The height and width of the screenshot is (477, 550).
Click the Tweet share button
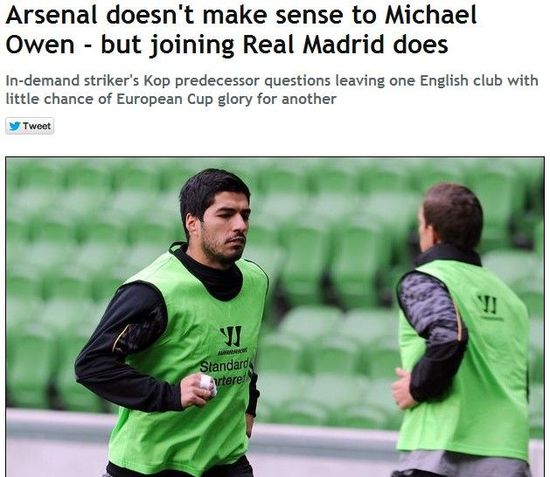point(29,126)
